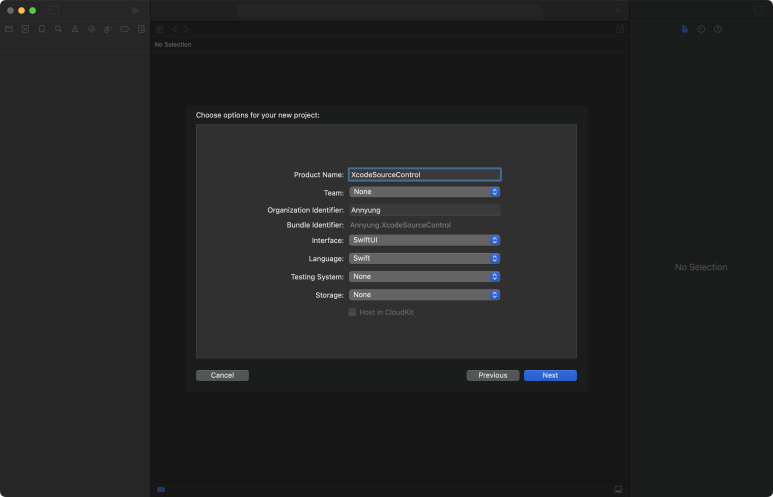This screenshot has height=497, width=773.
Task: Toggle the debug area icon at bottom right
Action: pyautogui.click(x=618, y=490)
